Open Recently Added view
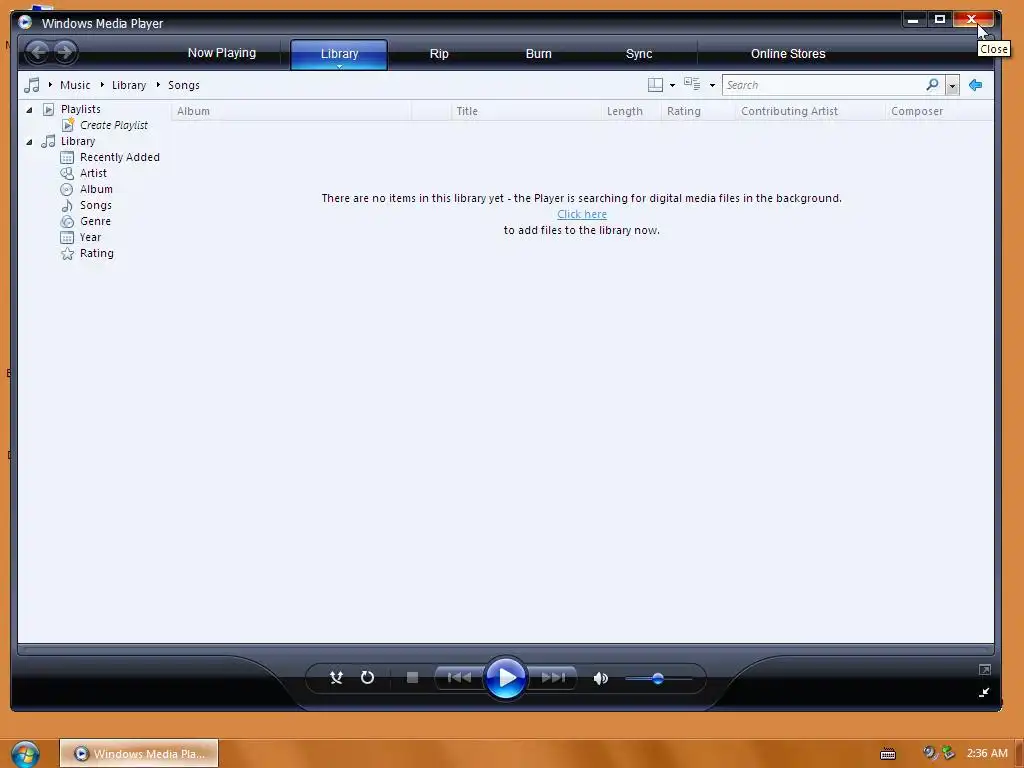This screenshot has width=1024, height=768. (120, 157)
